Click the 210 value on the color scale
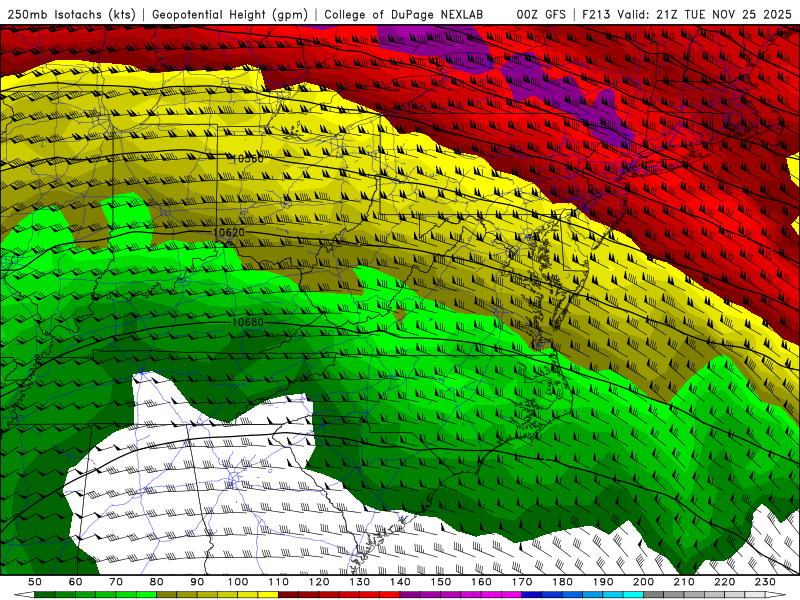The width and height of the screenshot is (800, 600). [684, 582]
